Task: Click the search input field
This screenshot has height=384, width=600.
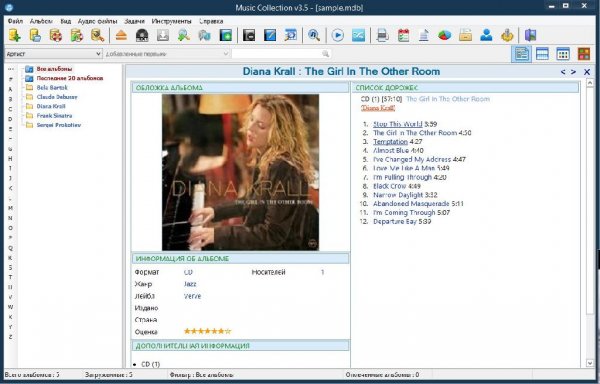Action: (x=281, y=54)
